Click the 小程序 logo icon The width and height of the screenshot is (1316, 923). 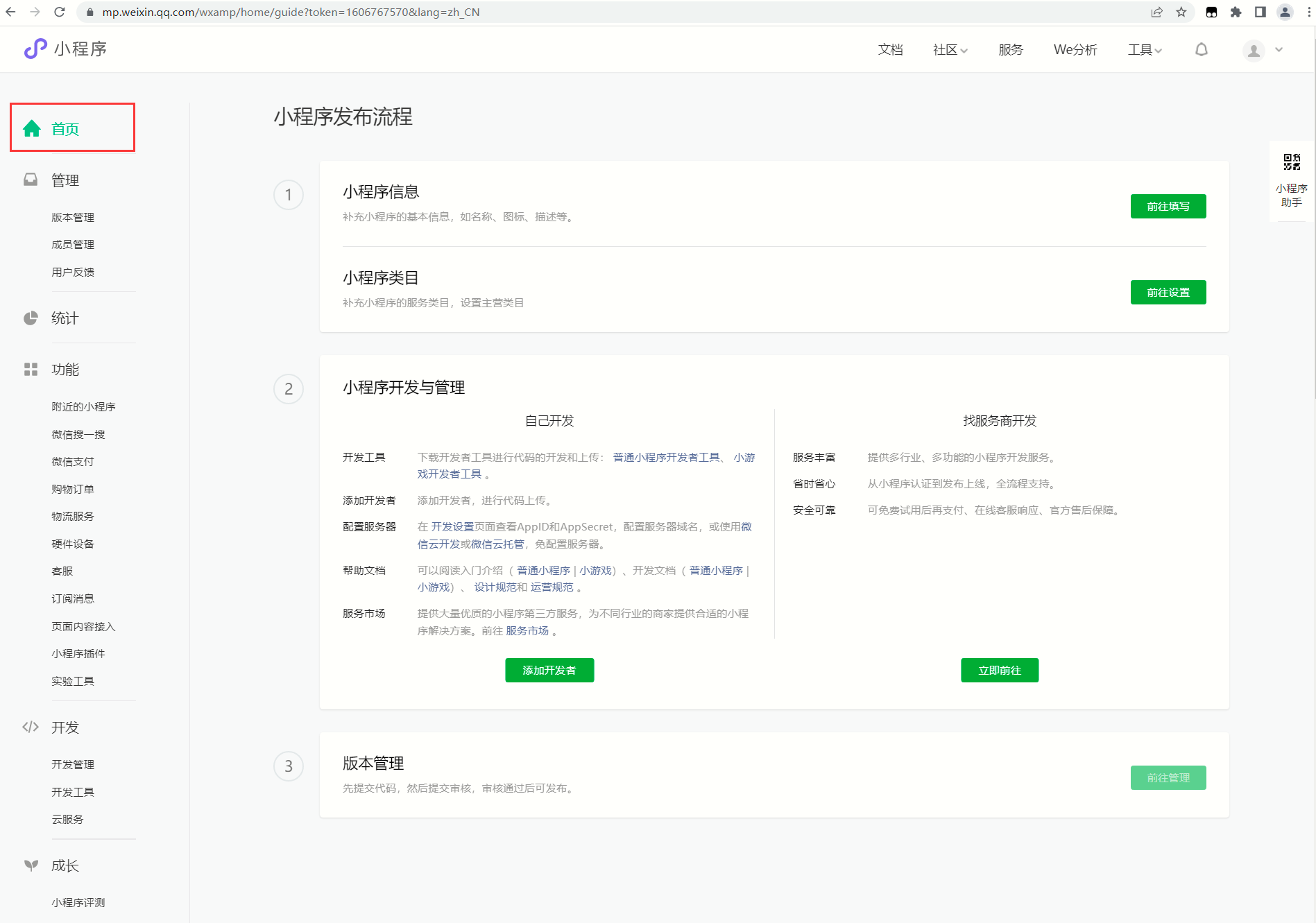coord(35,49)
